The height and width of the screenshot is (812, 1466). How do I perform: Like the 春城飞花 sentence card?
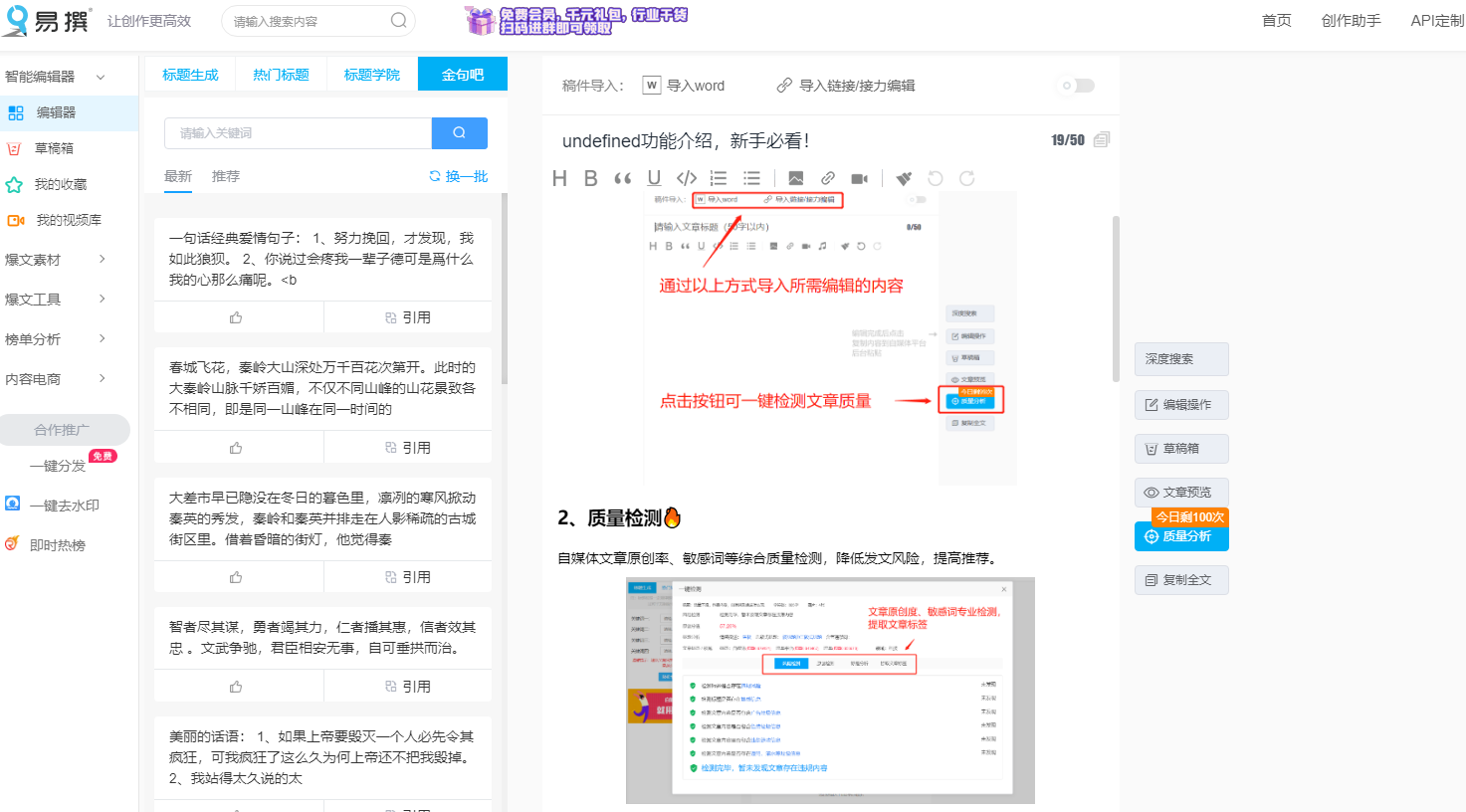(x=237, y=448)
